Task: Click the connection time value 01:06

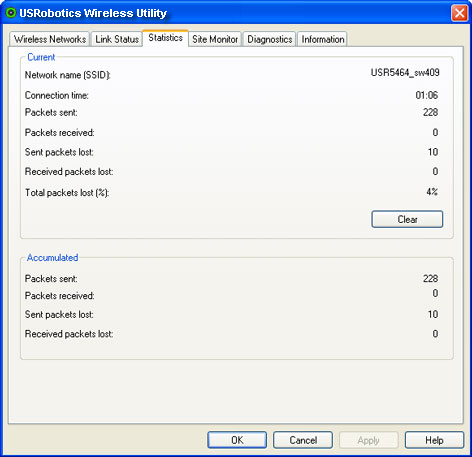Action: (427, 95)
